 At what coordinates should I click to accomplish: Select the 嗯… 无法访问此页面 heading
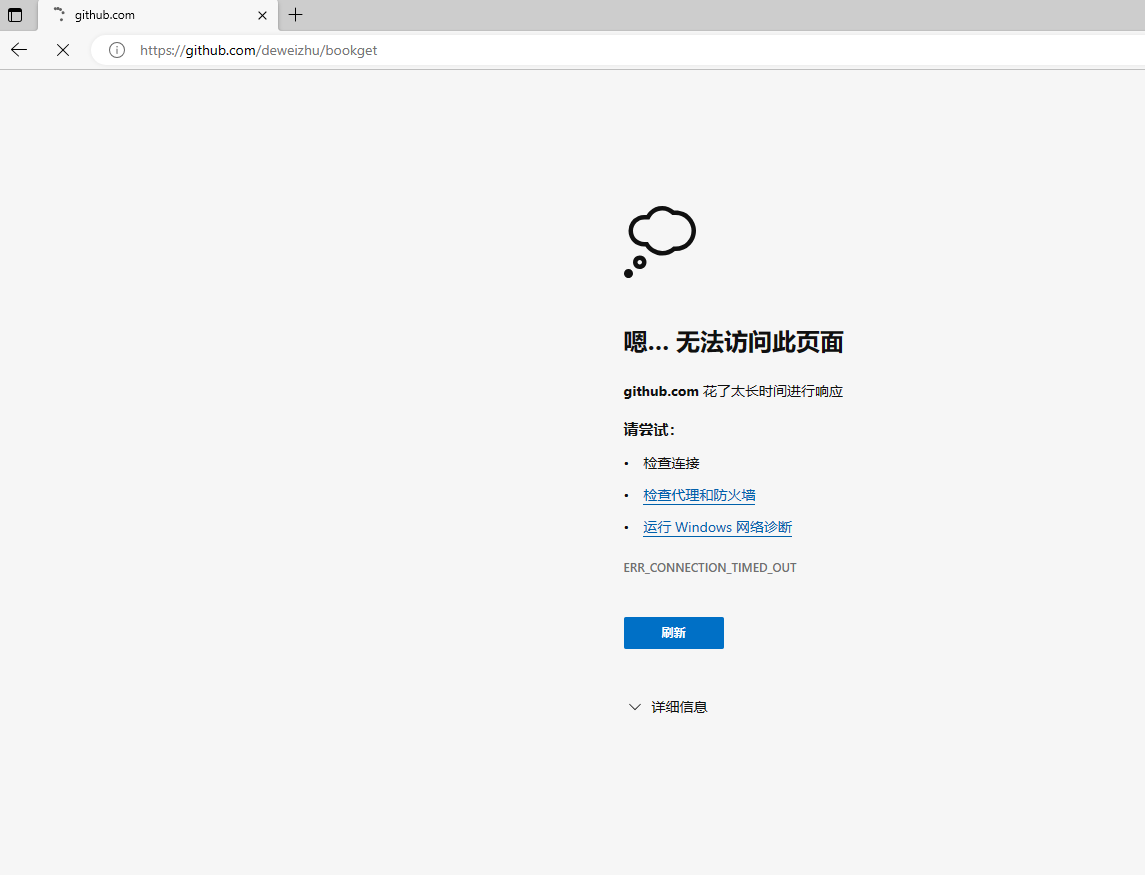pos(733,342)
